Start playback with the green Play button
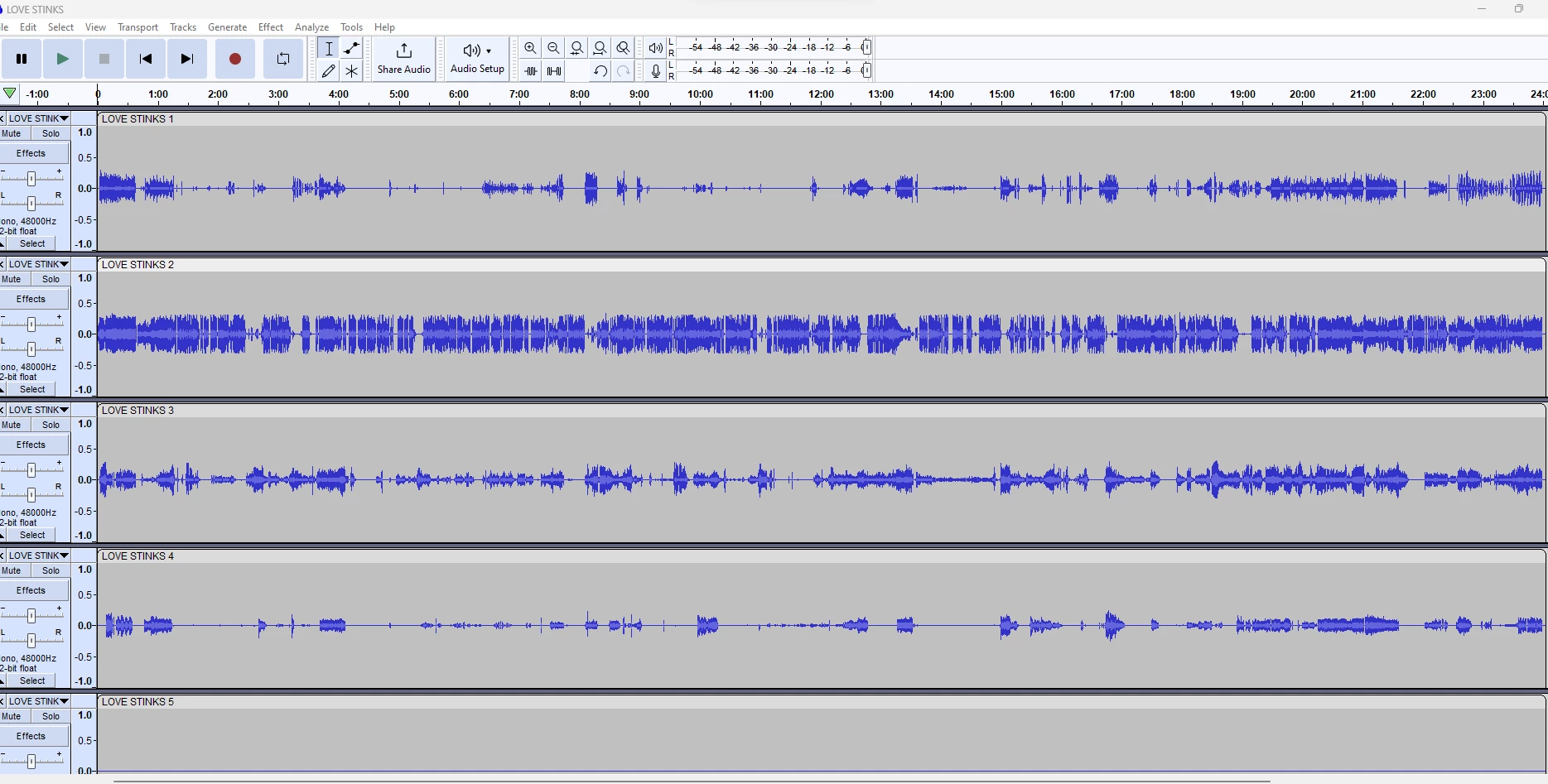The width and height of the screenshot is (1548, 784). pyautogui.click(x=63, y=59)
